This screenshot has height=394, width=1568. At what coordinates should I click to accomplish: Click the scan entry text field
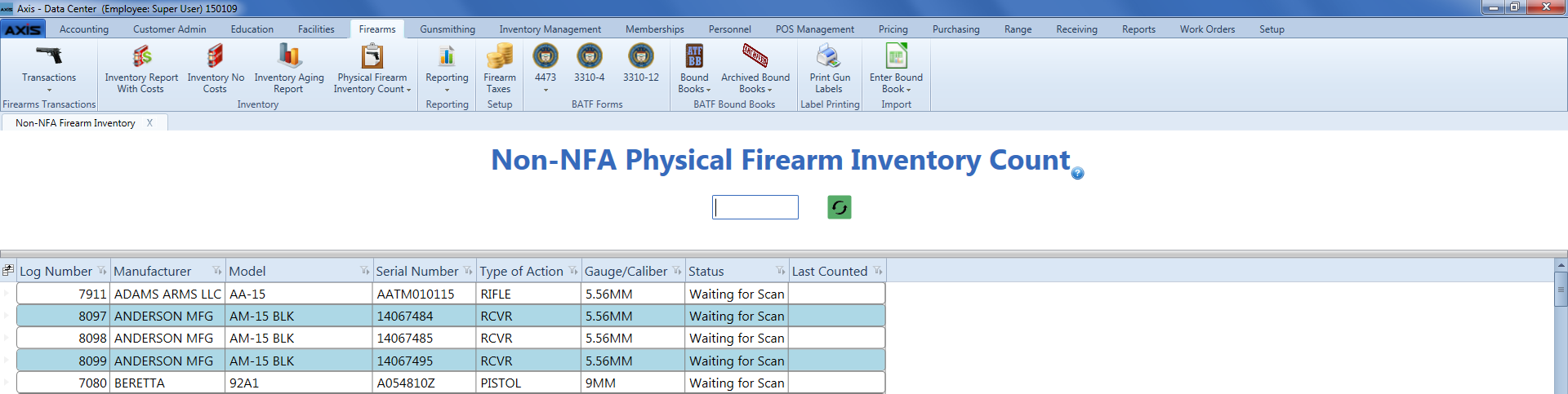click(755, 207)
